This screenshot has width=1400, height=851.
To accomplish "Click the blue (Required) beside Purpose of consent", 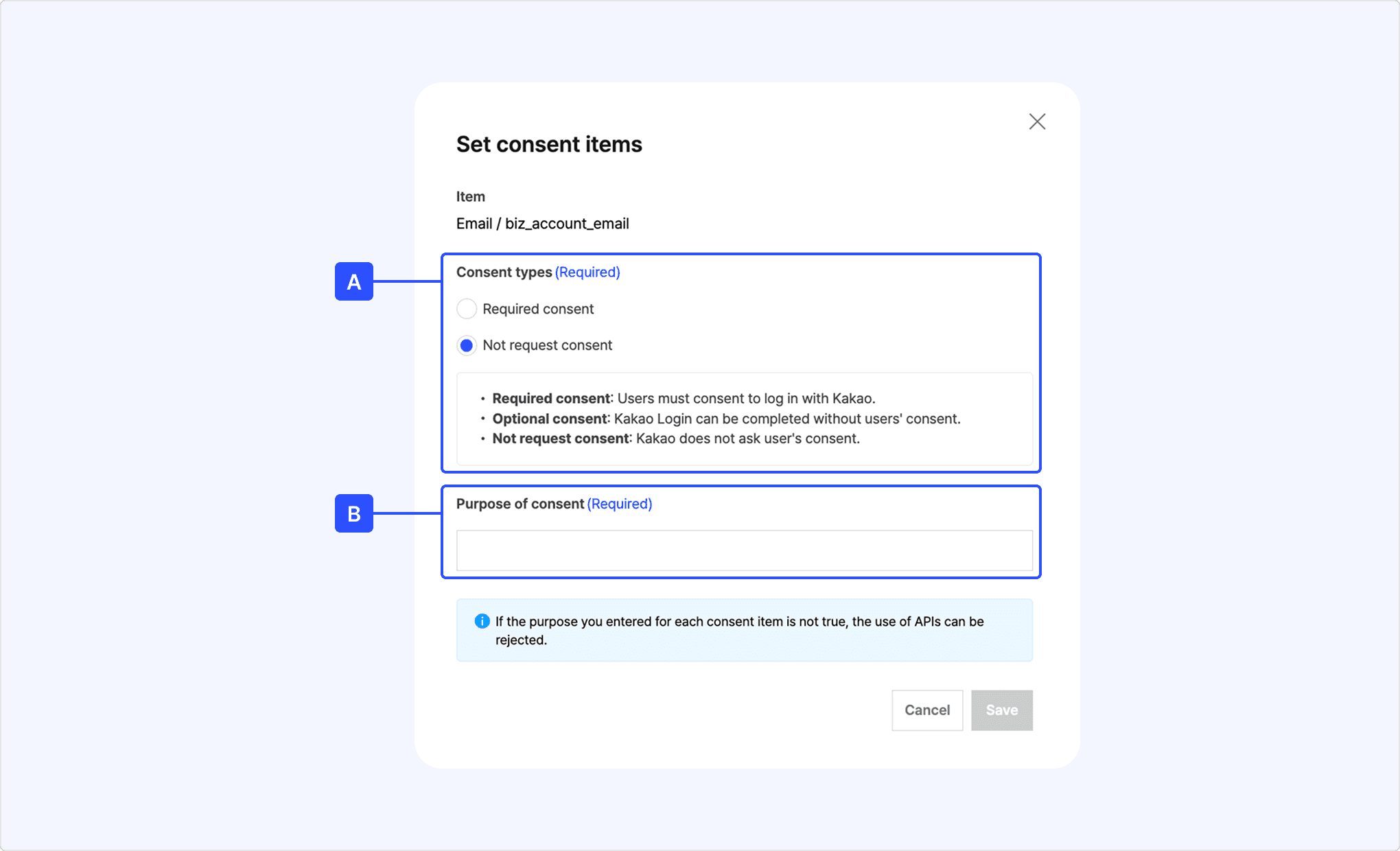I will pyautogui.click(x=620, y=504).
